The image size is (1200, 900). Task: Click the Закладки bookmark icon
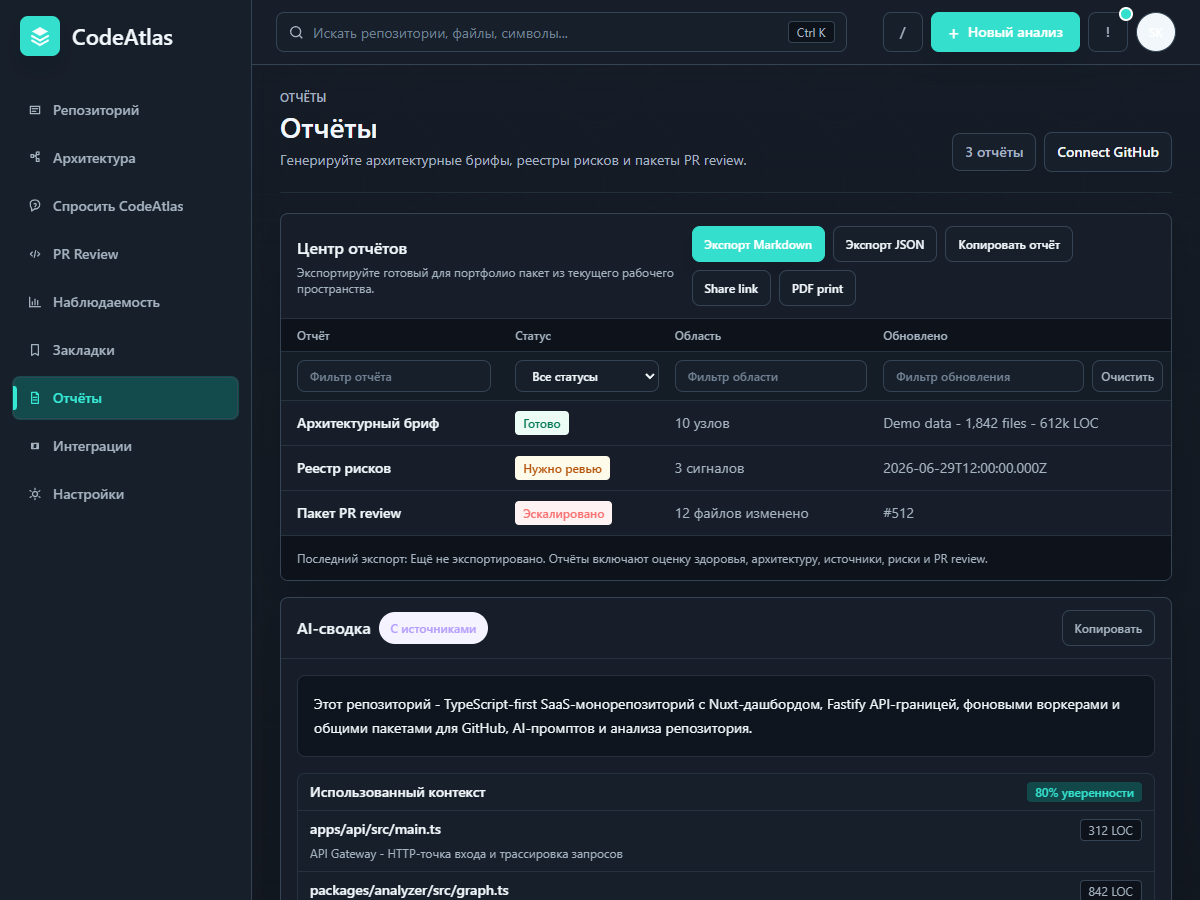point(35,350)
